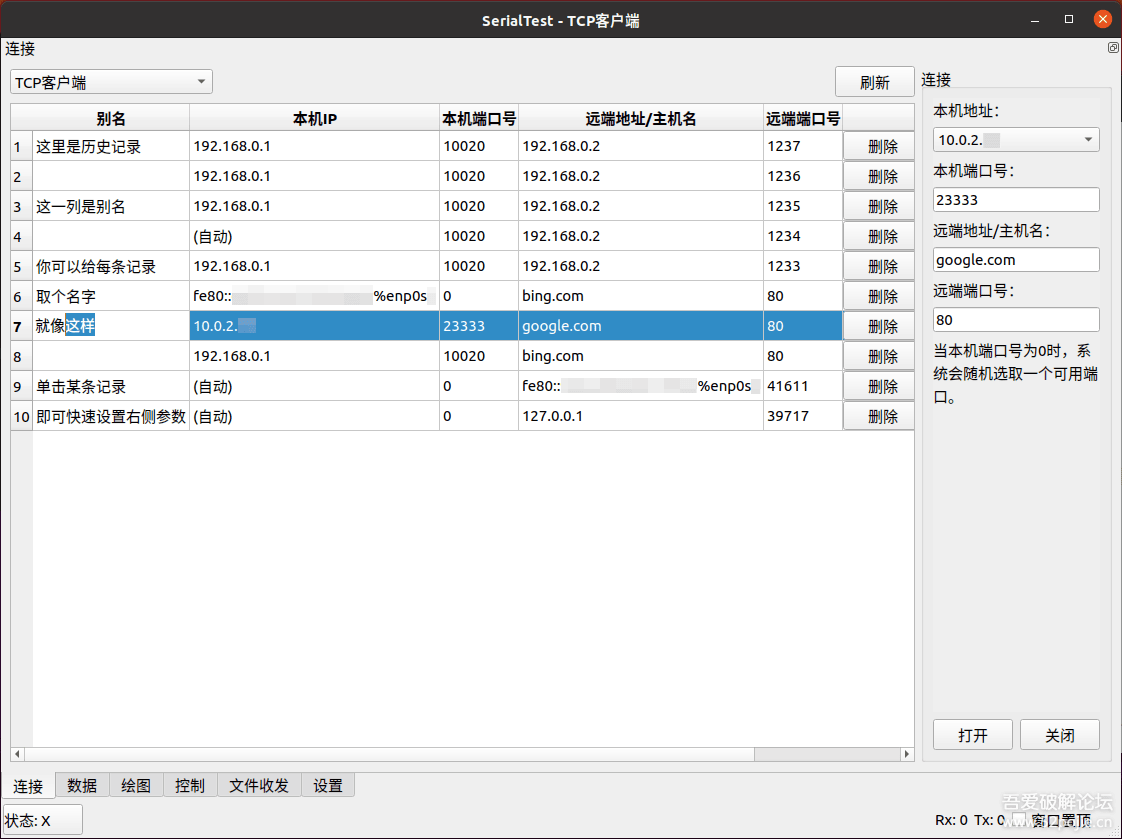Enable the 窗口置顶 checkbox
The height and width of the screenshot is (839, 1122).
pos(1019,819)
